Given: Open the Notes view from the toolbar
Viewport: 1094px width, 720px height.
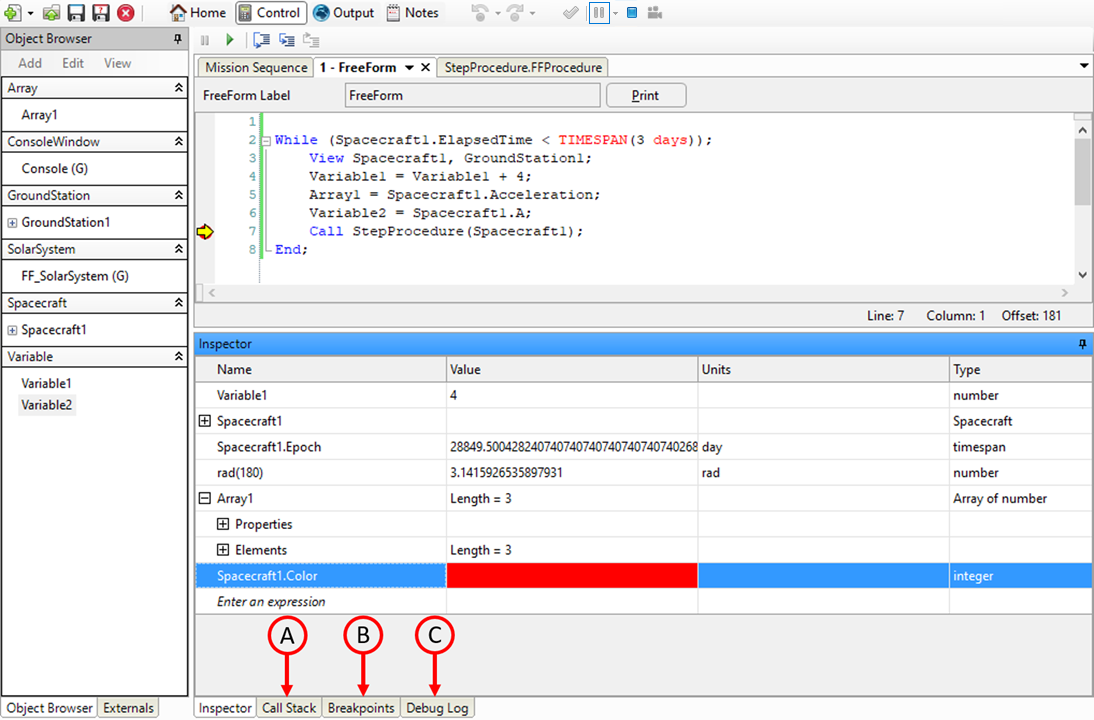Looking at the screenshot, I should point(413,13).
